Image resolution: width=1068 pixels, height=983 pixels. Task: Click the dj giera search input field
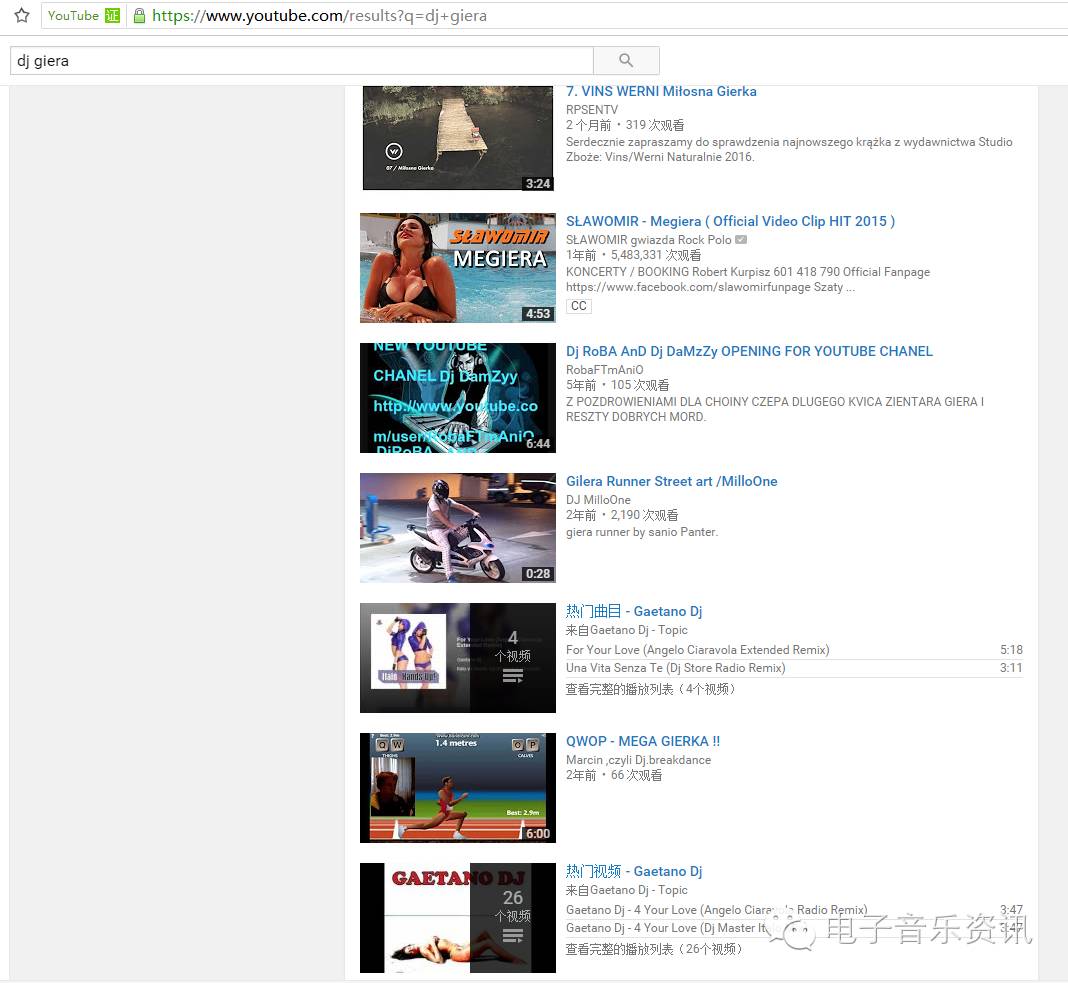[x=300, y=61]
